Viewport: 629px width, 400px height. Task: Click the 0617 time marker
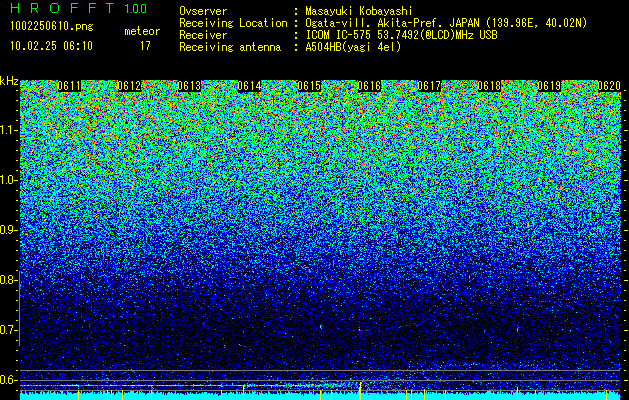[429, 86]
